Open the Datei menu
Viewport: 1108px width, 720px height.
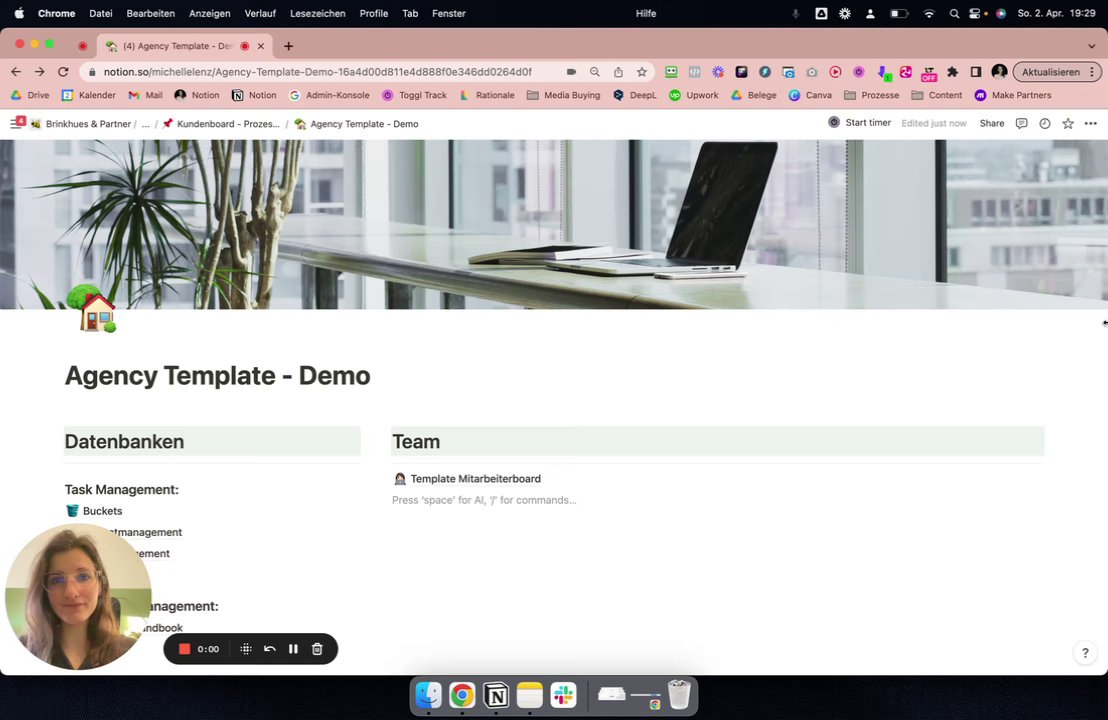(101, 13)
